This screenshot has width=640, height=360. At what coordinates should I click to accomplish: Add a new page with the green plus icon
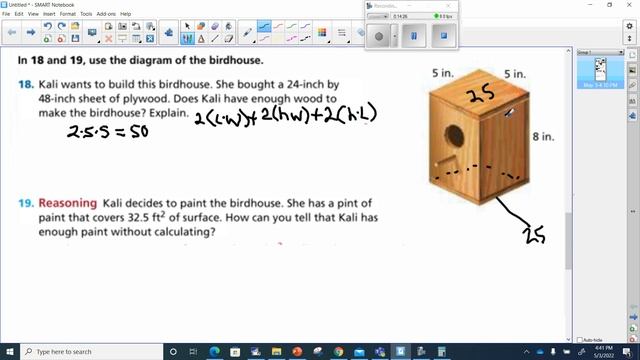[47, 39]
